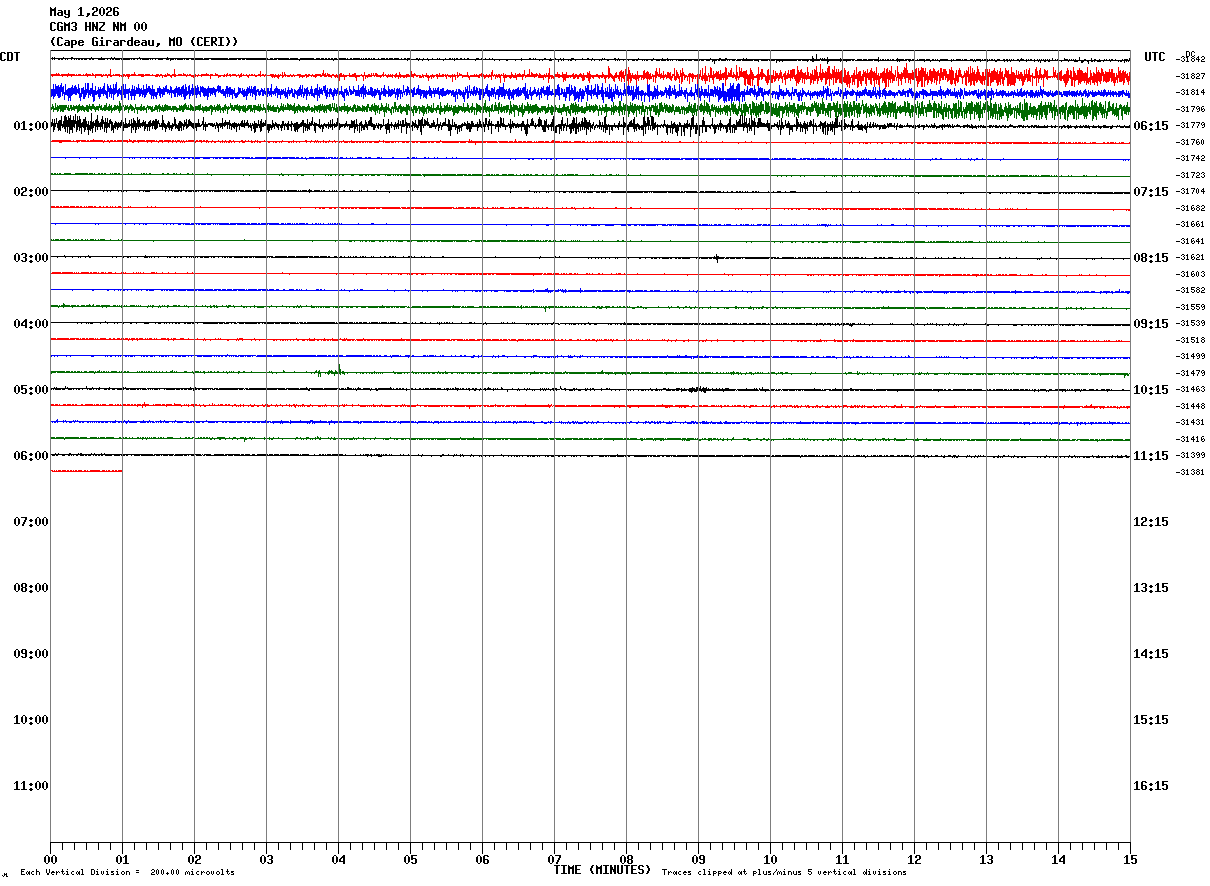Click the CGM3 HNZ NM 00 station title
Viewport: 1210px width, 886px height.
click(x=98, y=27)
